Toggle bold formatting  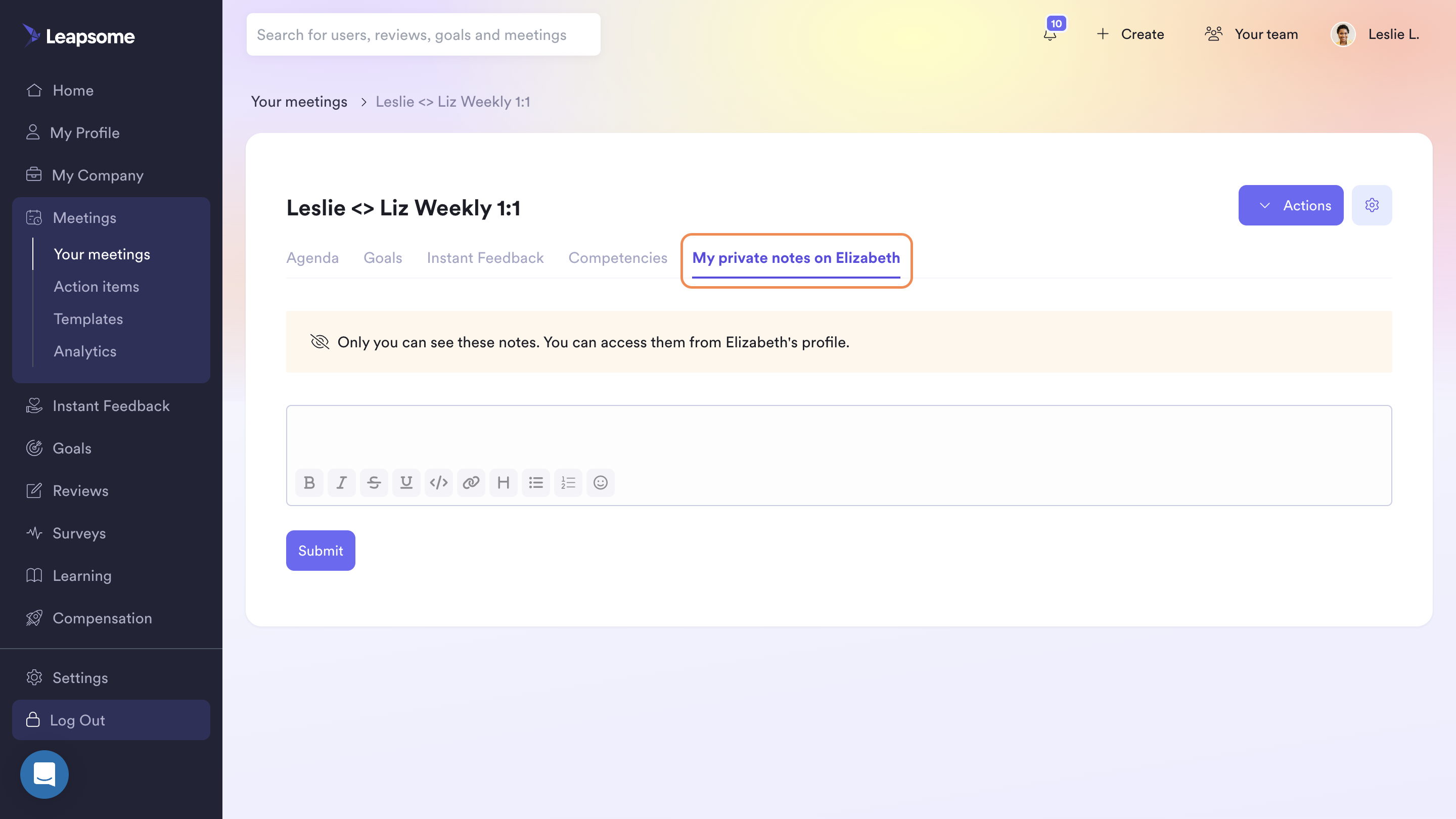point(309,482)
